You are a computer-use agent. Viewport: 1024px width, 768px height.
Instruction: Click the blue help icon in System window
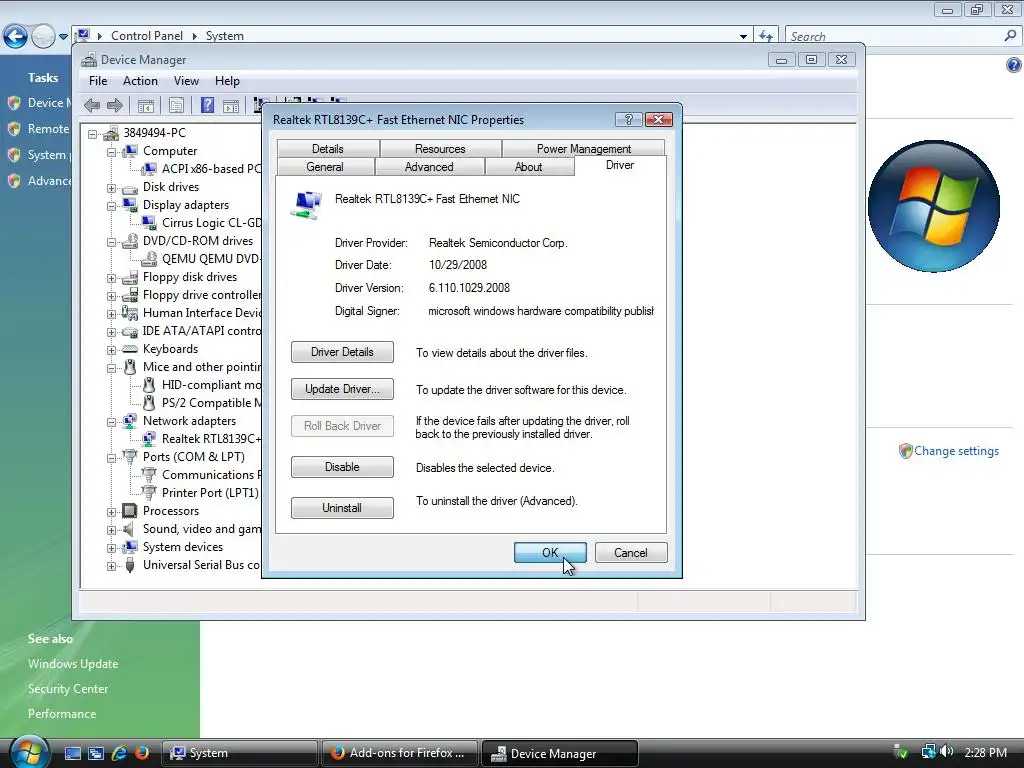click(1014, 65)
